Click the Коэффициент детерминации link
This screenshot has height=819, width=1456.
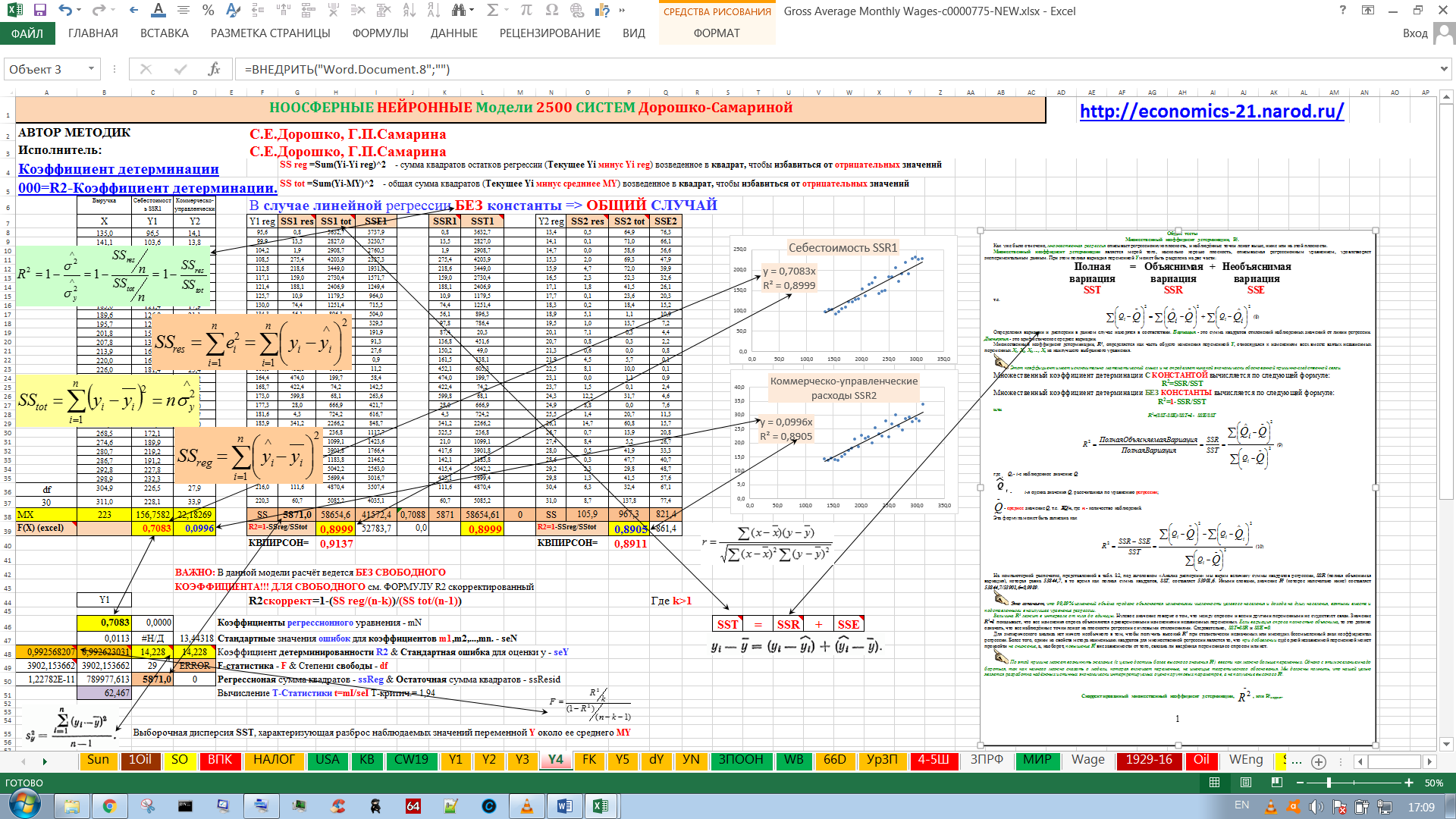(x=118, y=169)
